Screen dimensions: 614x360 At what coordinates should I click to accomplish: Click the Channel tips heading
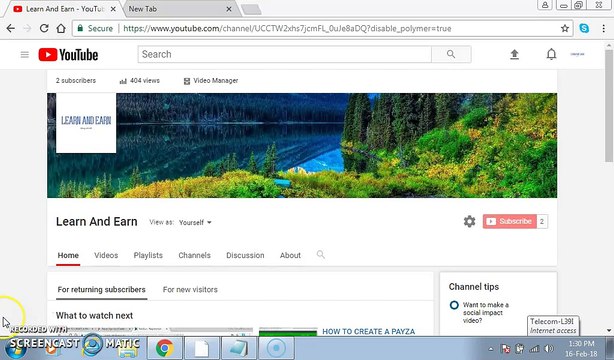474,287
